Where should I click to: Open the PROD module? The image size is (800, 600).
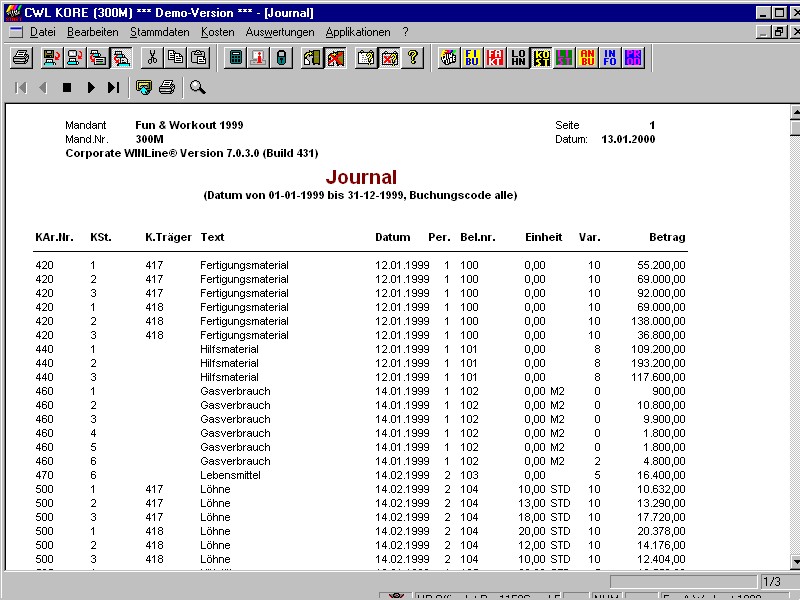tap(633, 58)
